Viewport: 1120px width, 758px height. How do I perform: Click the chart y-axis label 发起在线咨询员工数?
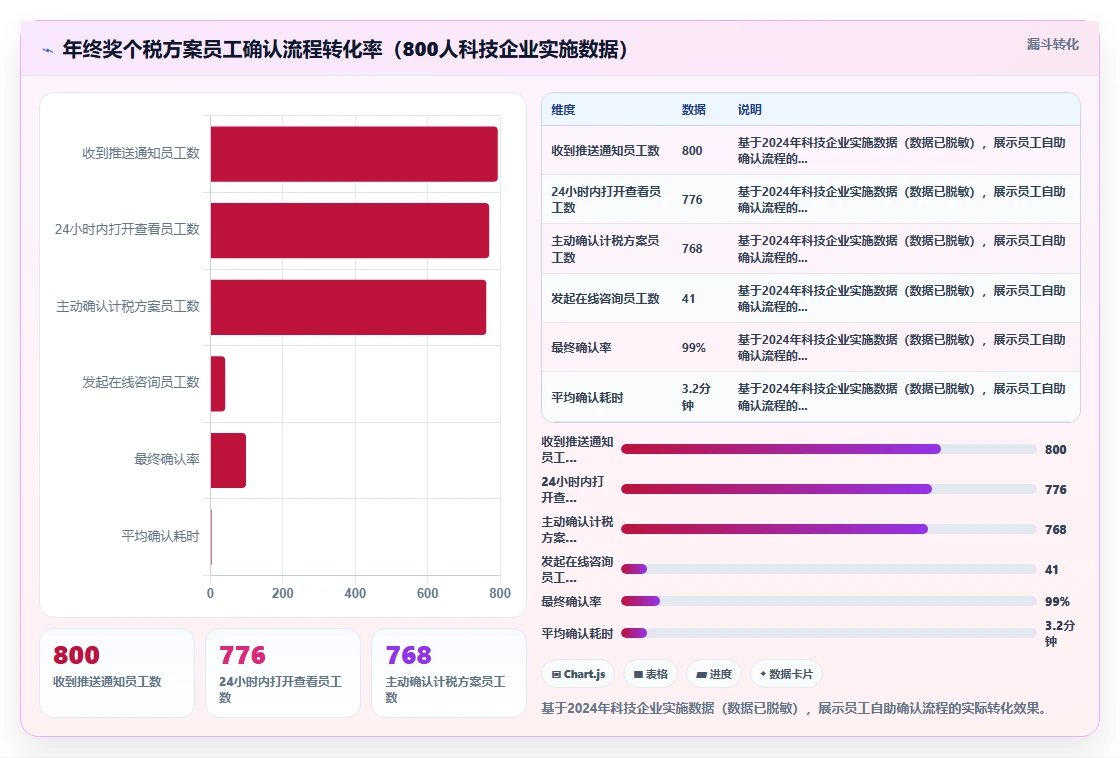tap(141, 383)
